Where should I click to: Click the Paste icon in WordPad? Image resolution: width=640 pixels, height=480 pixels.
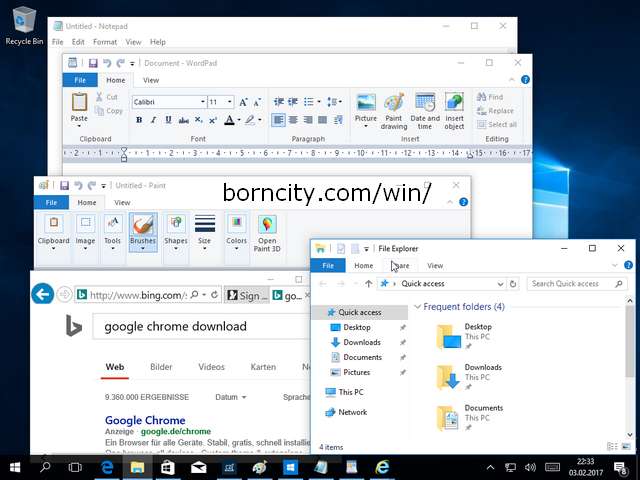79,108
